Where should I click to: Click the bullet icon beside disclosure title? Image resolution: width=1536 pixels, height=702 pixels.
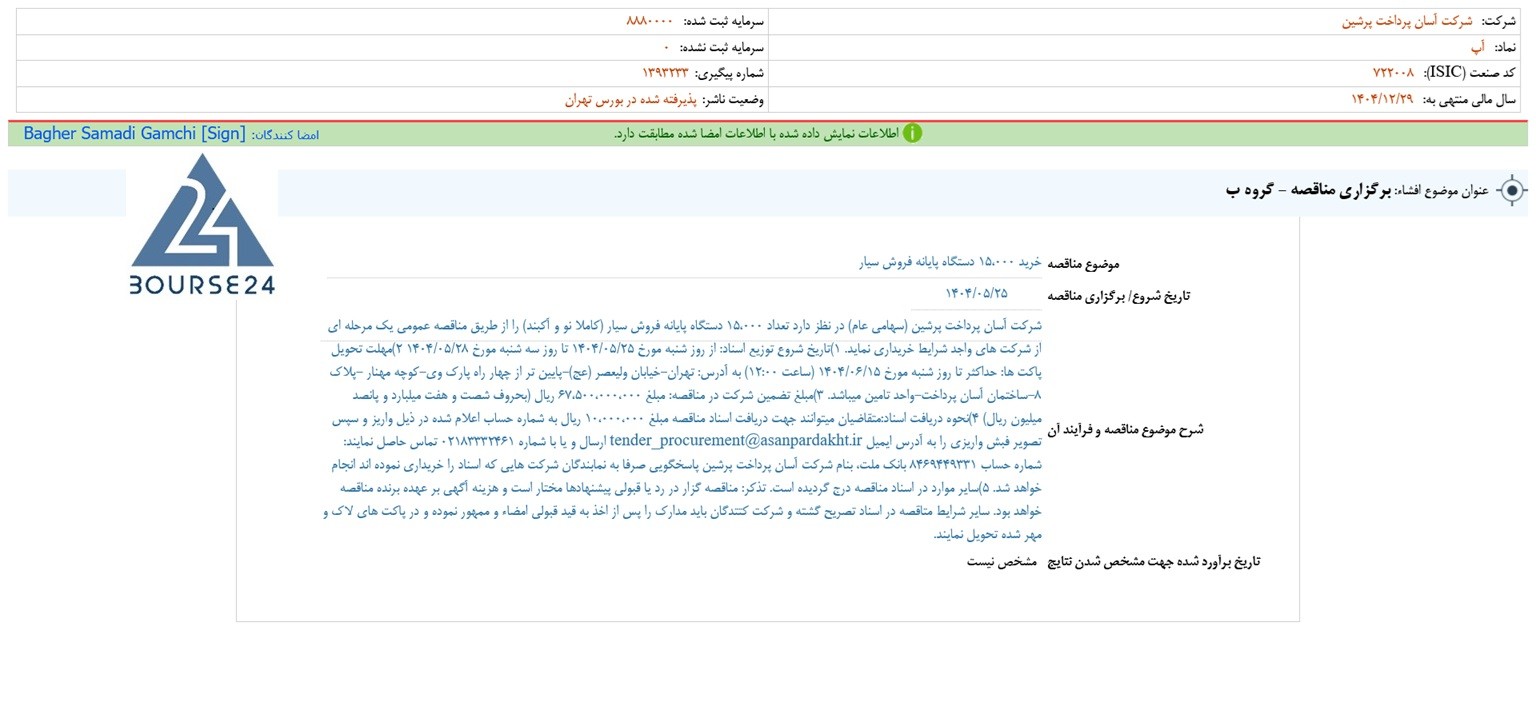[1512, 191]
